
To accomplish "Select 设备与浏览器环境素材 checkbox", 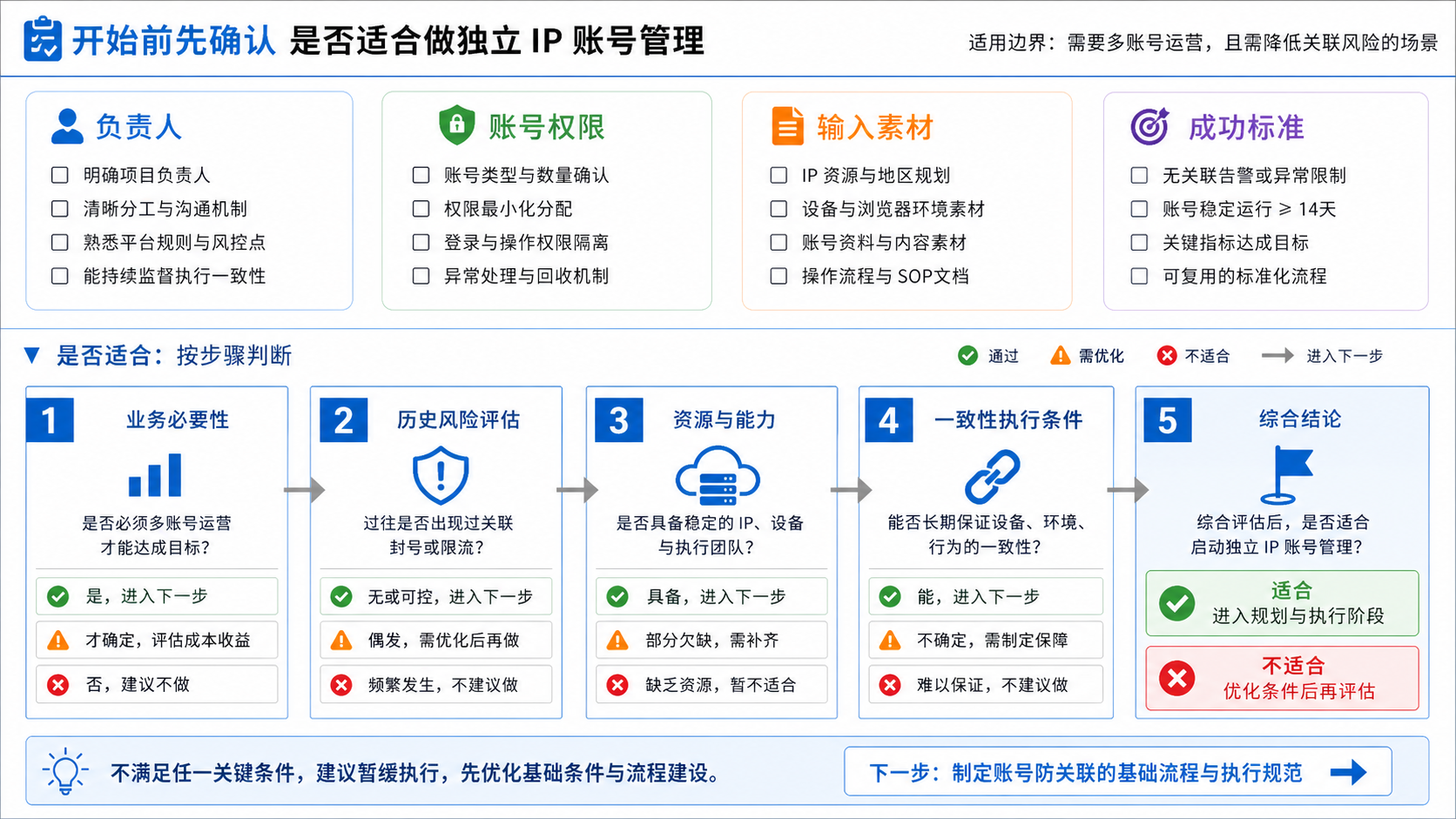I will [779, 209].
